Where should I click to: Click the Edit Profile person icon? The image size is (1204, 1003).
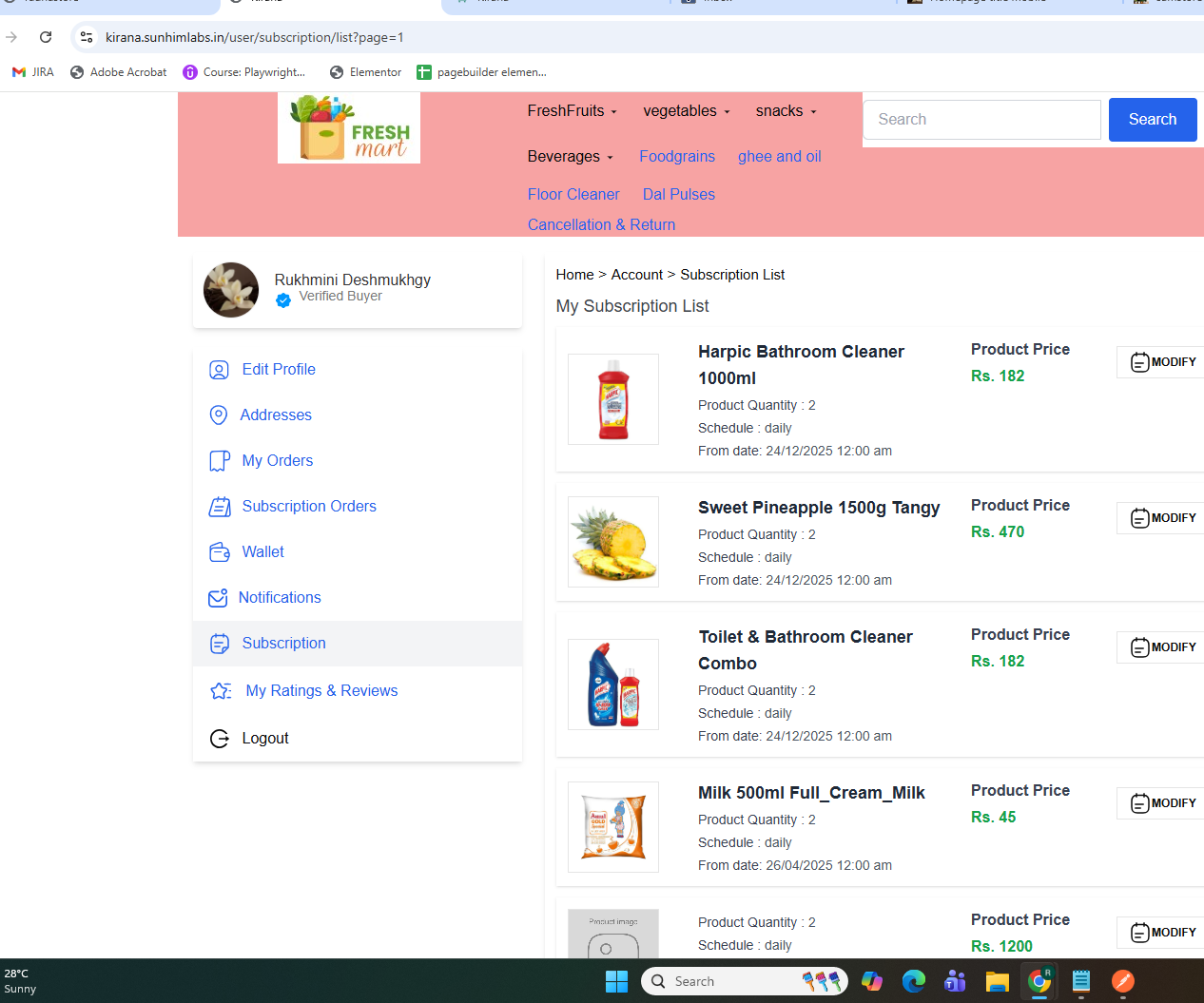pyautogui.click(x=219, y=370)
